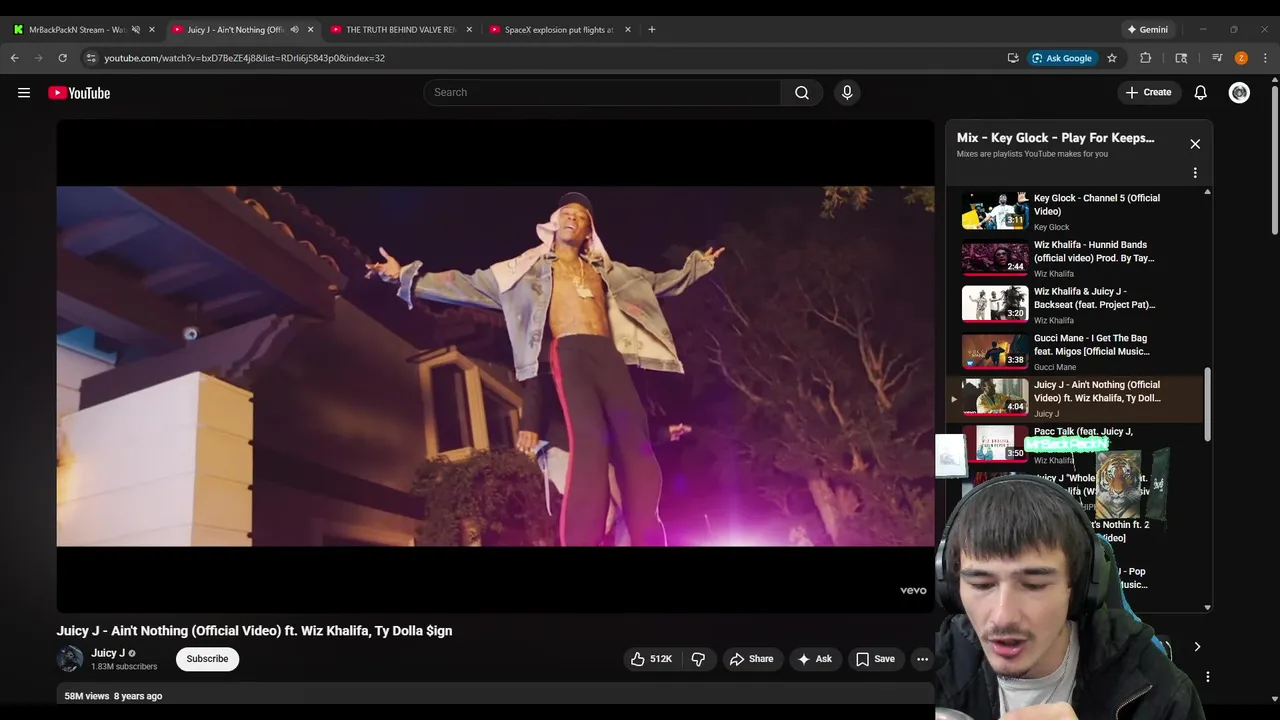Image resolution: width=1280 pixels, height=720 pixels.
Task: Mute the Juicy J tab audio icon
Action: 294,30
